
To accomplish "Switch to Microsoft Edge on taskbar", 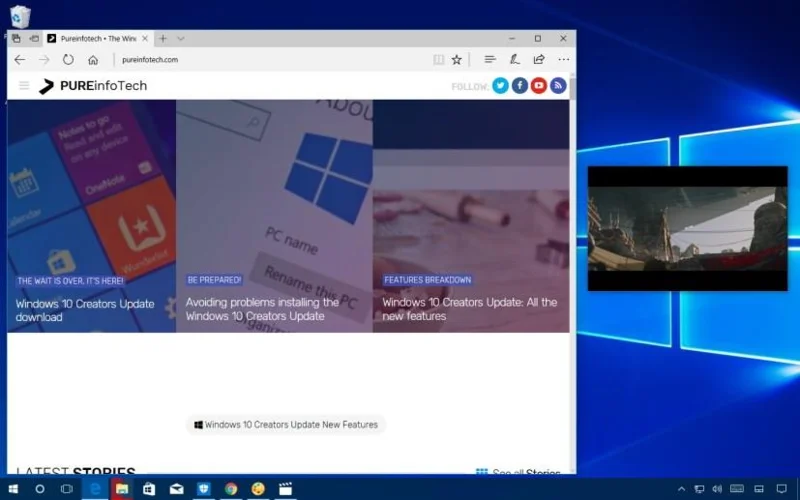I will point(95,489).
